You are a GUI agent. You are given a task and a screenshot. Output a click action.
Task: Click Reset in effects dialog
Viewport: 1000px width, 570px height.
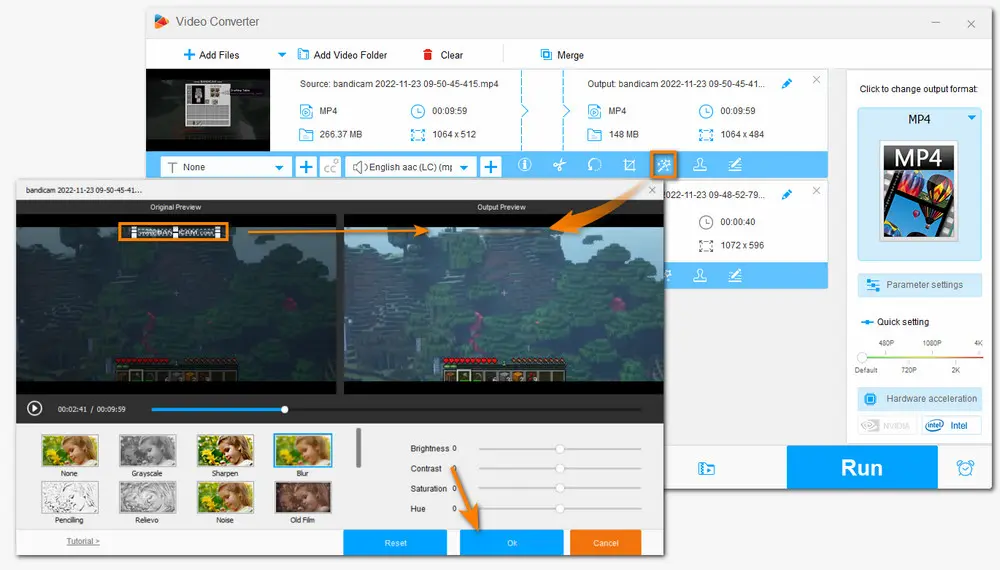(x=395, y=543)
